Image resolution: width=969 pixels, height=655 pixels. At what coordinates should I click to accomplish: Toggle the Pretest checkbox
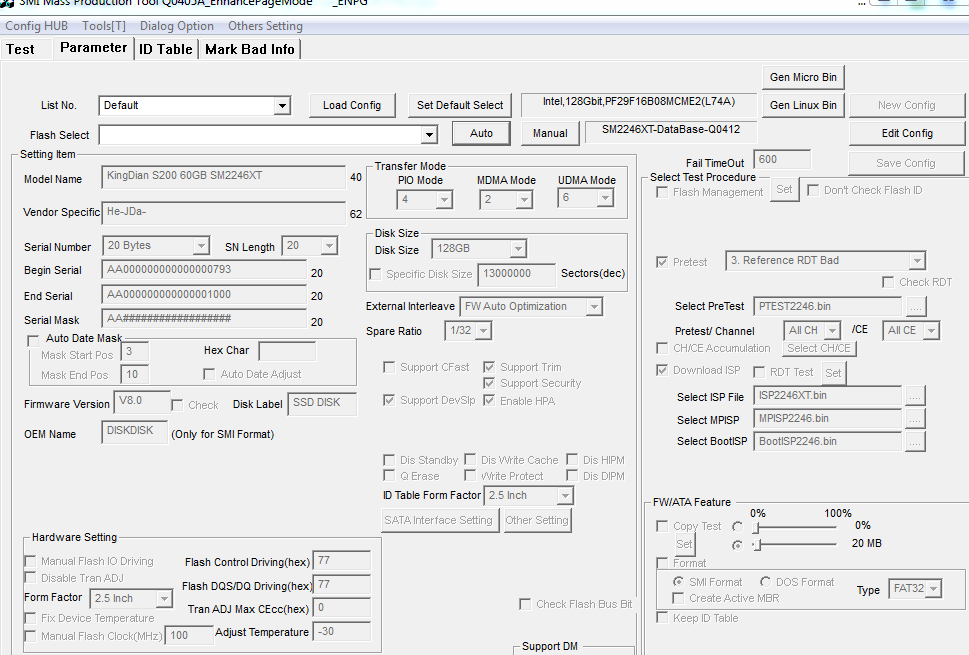coord(662,262)
